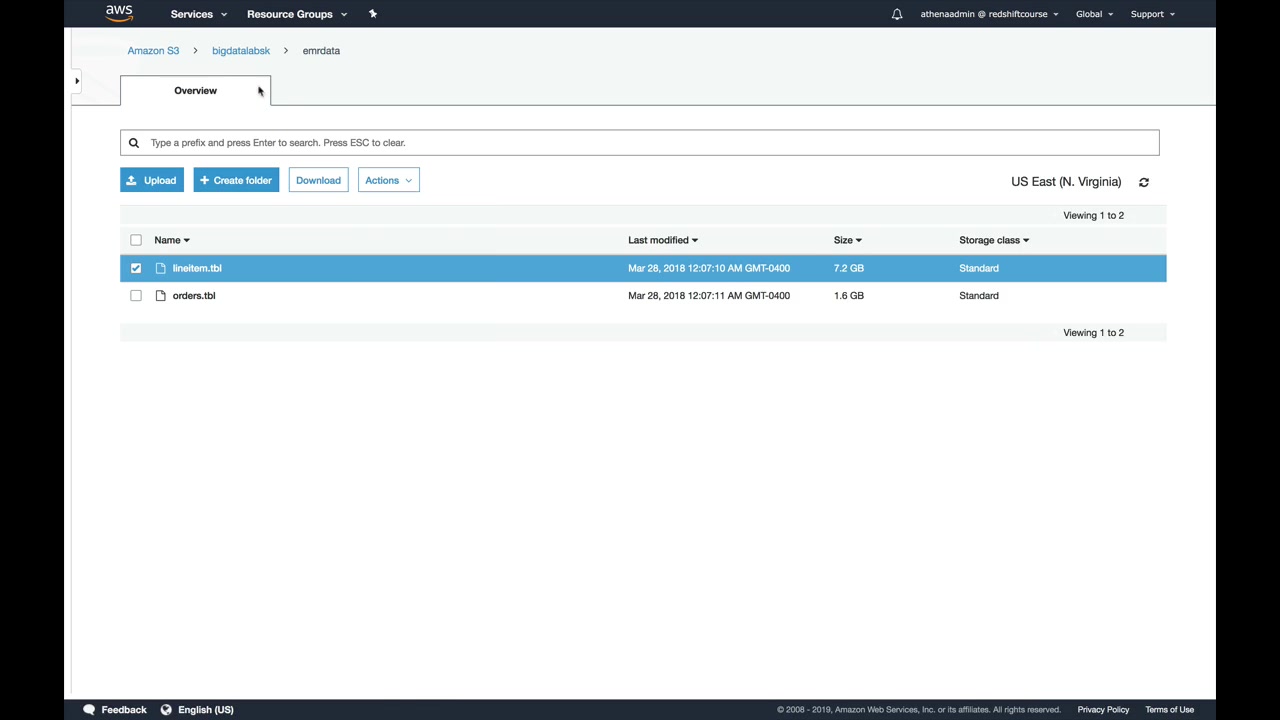This screenshot has width=1280, height=720.
Task: Open the Services dropdown menu
Action: 199,14
